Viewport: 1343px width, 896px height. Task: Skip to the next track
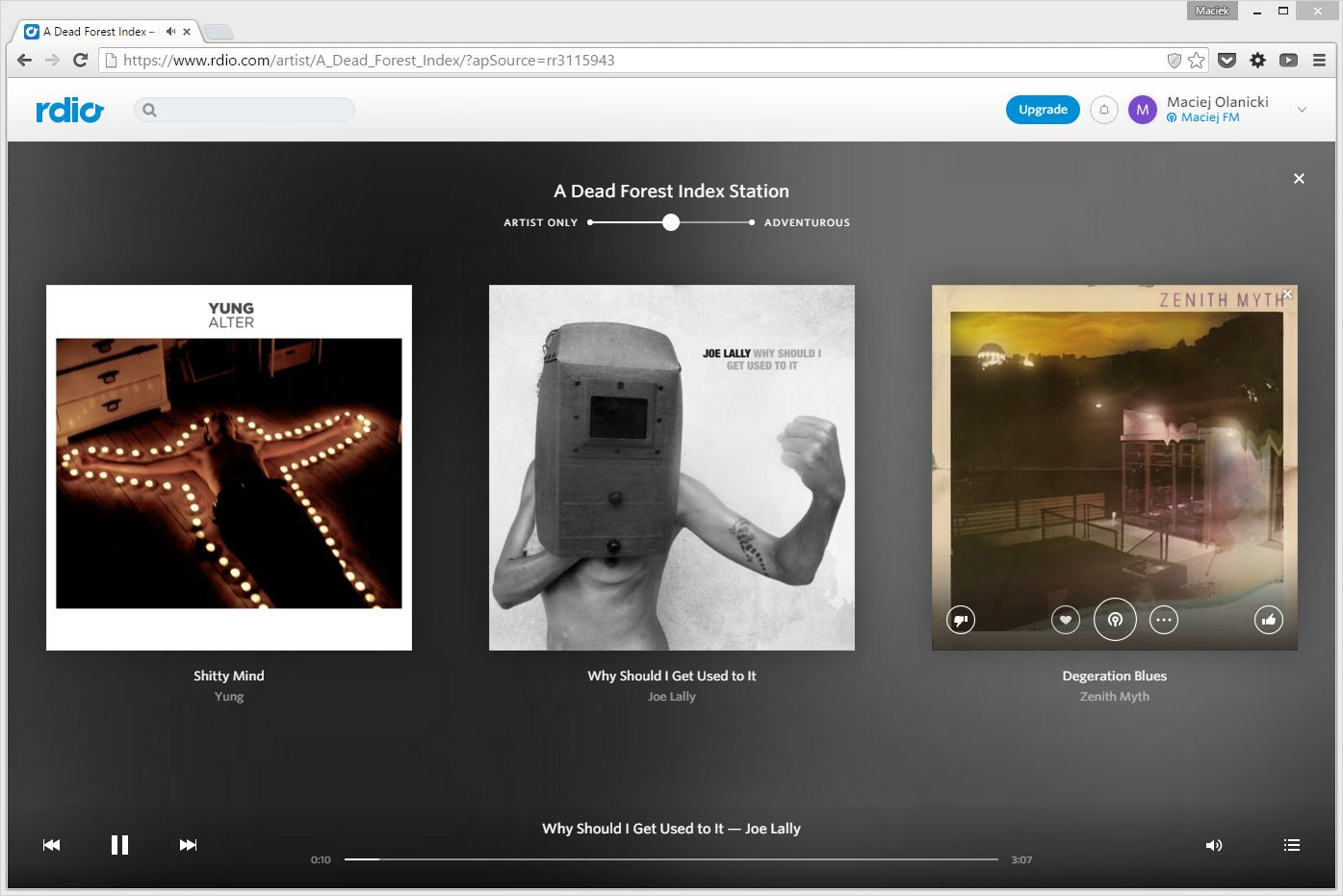pos(188,845)
